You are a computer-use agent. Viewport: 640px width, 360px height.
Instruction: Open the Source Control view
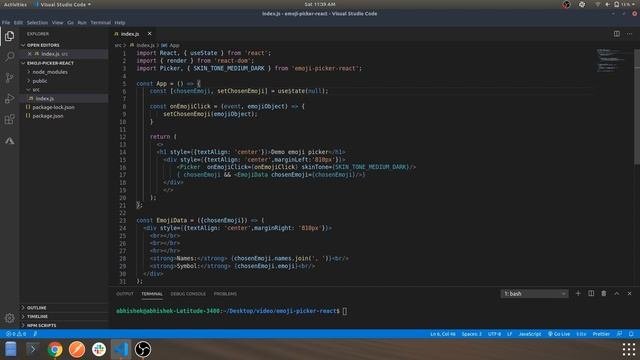9,78
